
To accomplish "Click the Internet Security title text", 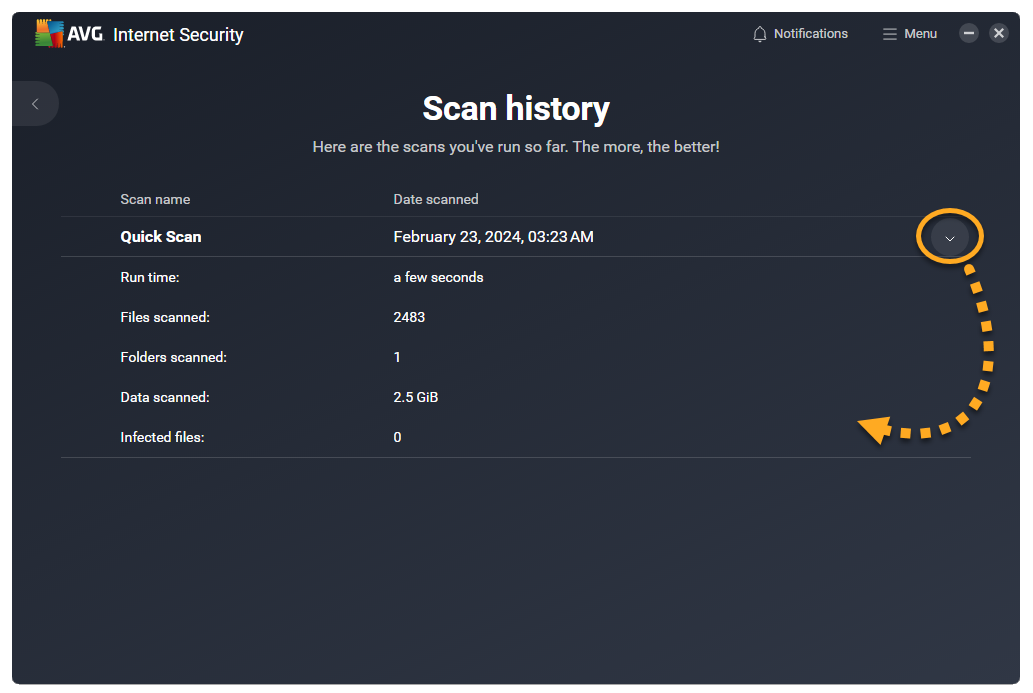I will tap(178, 35).
